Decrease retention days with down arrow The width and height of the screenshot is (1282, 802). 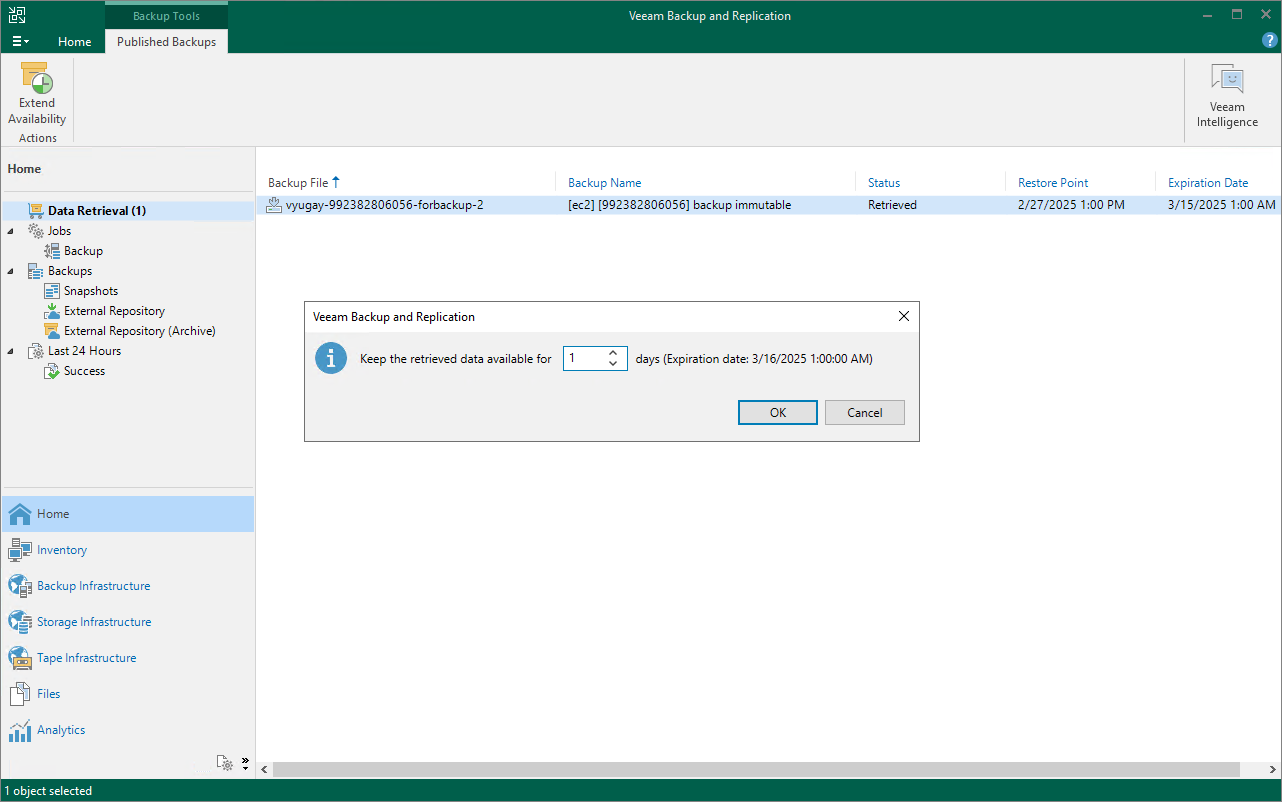point(613,364)
